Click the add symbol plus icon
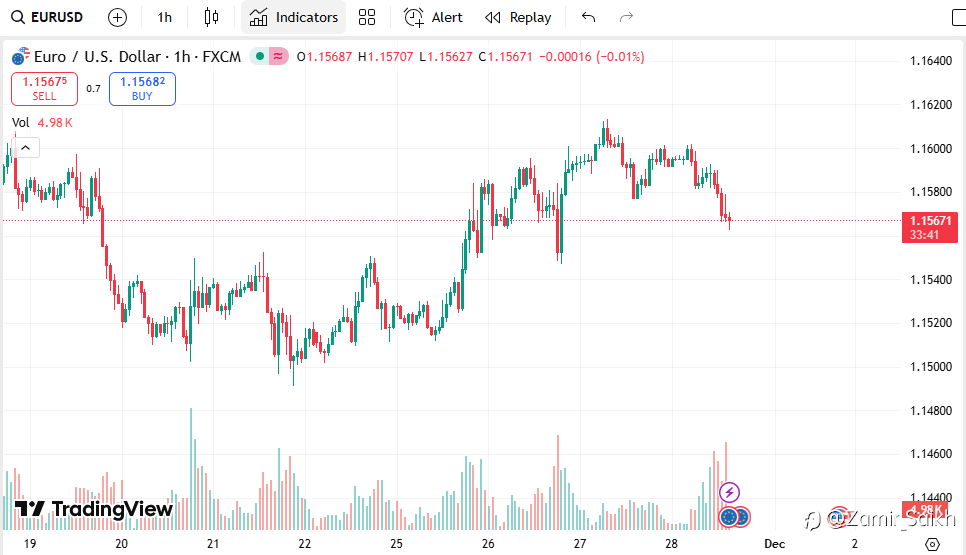The width and height of the screenshot is (966, 555). click(117, 17)
